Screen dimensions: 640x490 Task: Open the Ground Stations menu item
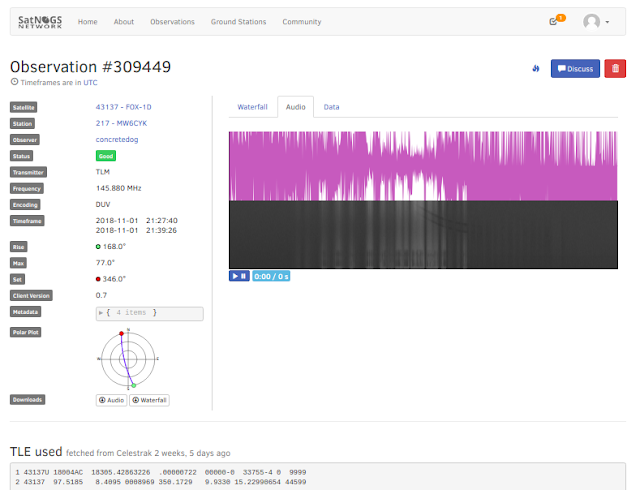coord(238,22)
